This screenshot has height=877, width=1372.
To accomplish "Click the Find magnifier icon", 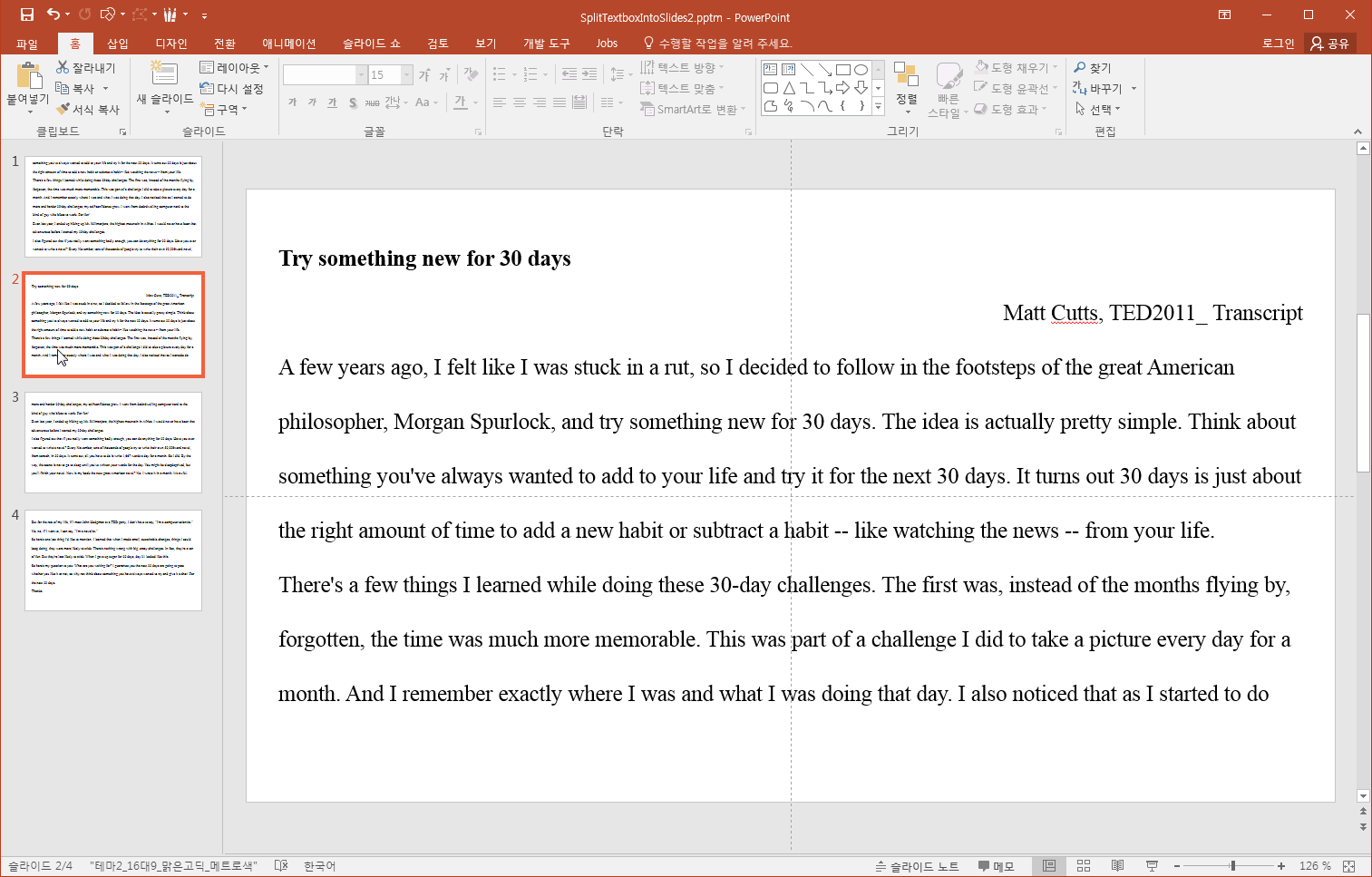I will [1079, 67].
